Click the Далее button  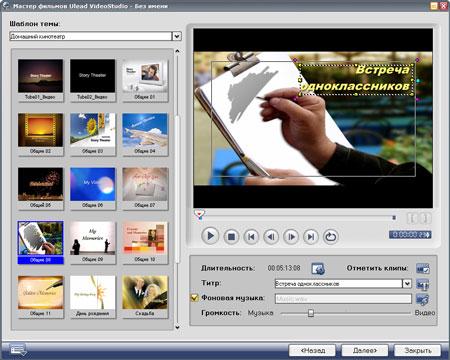tap(365, 350)
